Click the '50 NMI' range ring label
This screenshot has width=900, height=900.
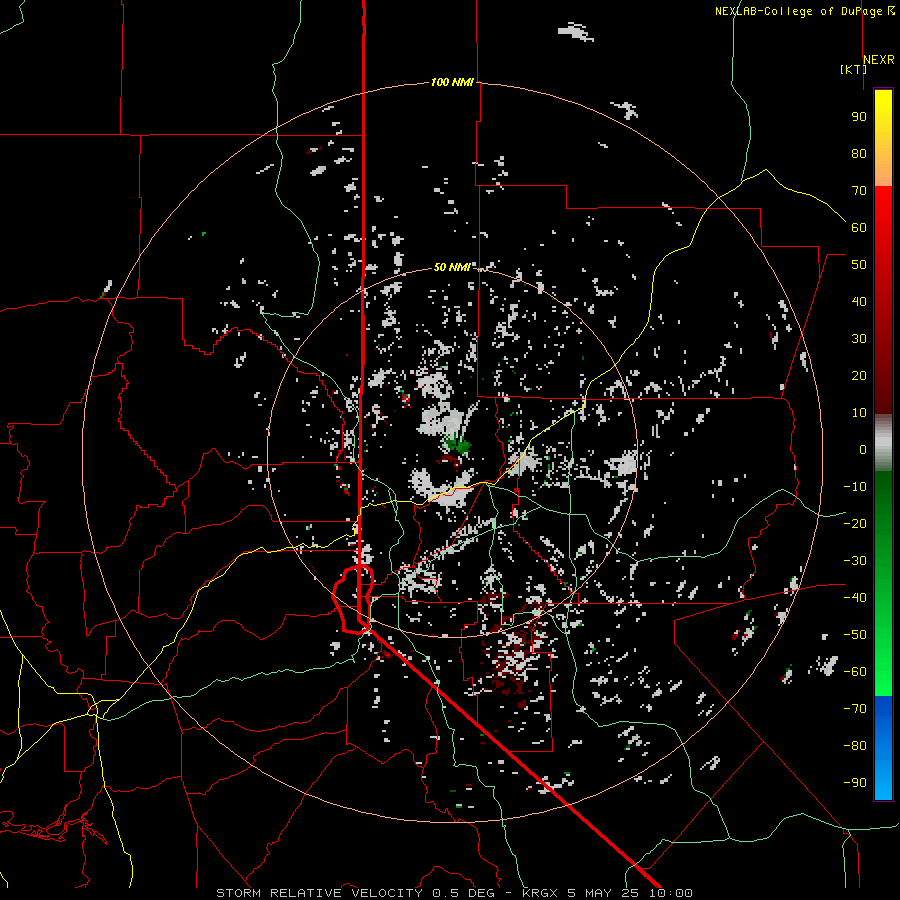[x=452, y=267]
